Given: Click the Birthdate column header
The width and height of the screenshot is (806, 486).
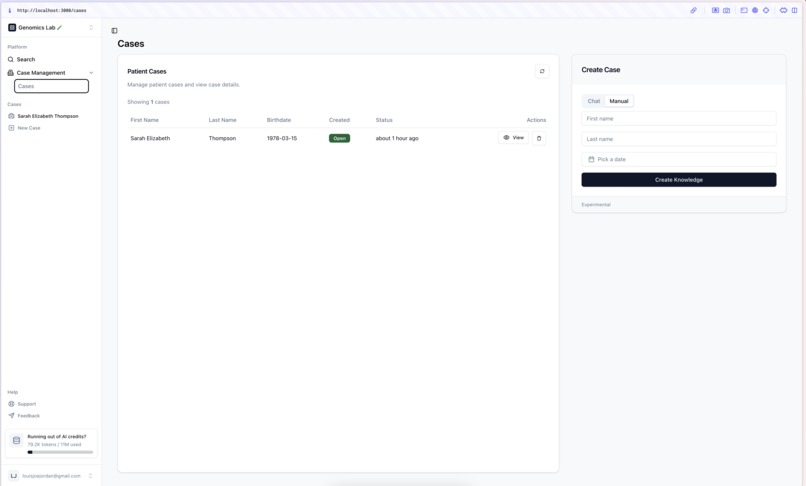Looking at the screenshot, I should 279,120.
